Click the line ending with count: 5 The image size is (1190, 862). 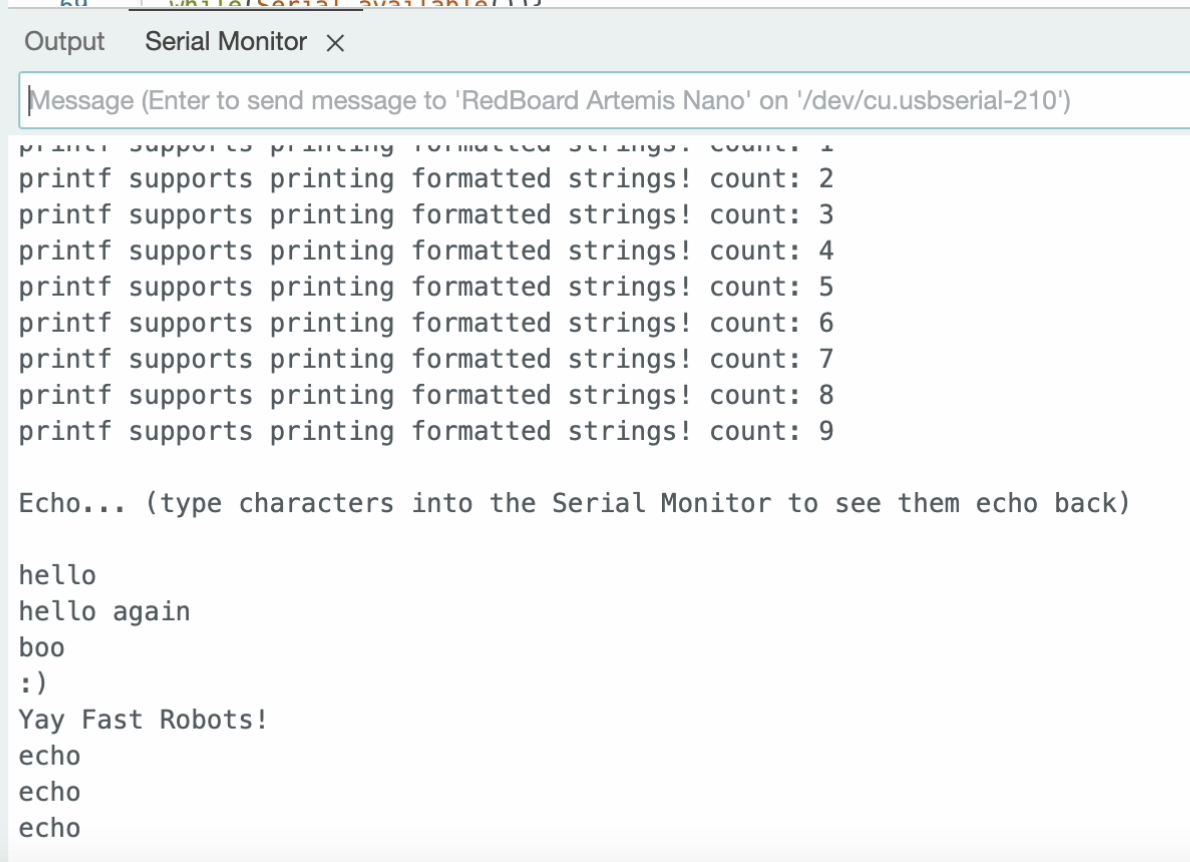[x=426, y=288]
